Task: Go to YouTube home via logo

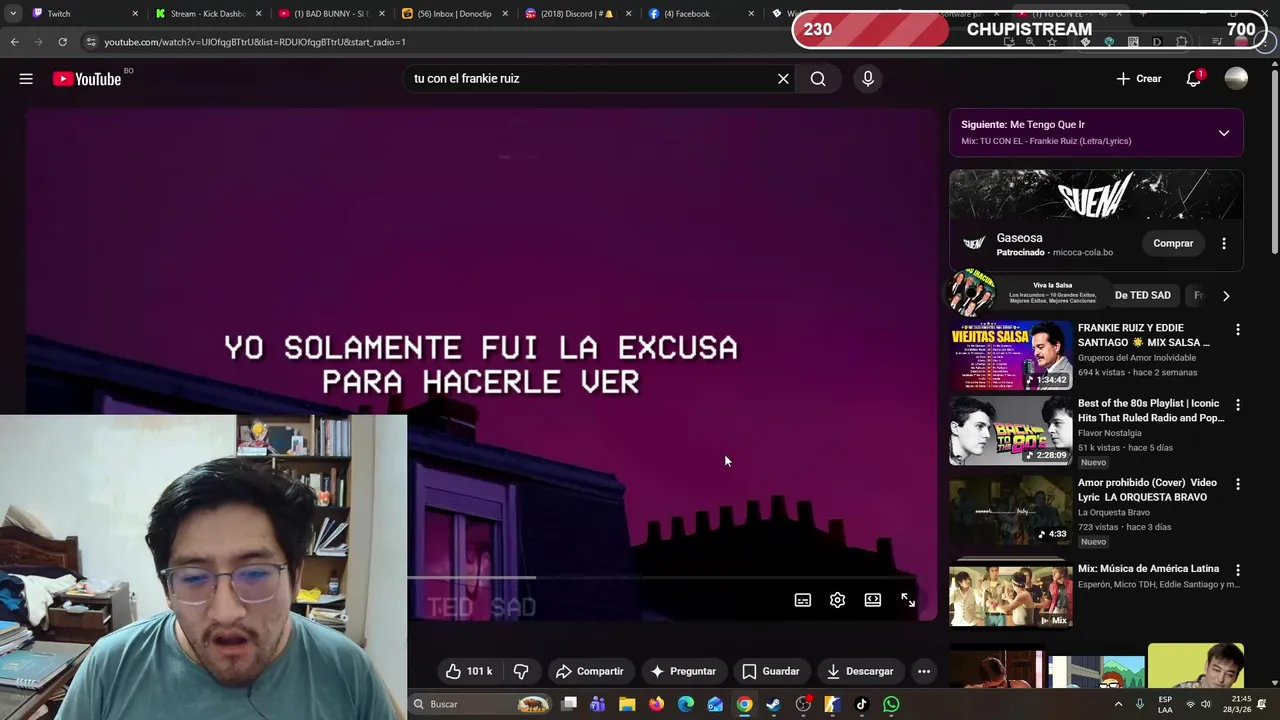Action: coord(86,79)
